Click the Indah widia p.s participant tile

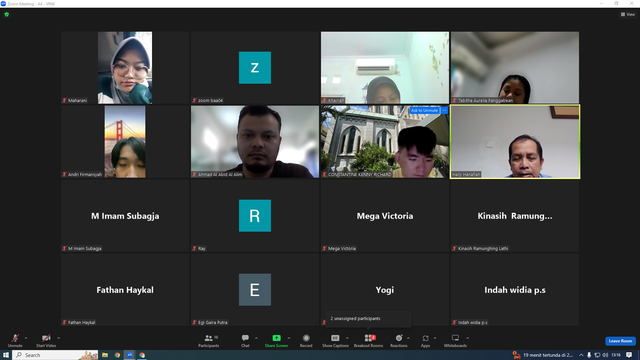pos(515,290)
